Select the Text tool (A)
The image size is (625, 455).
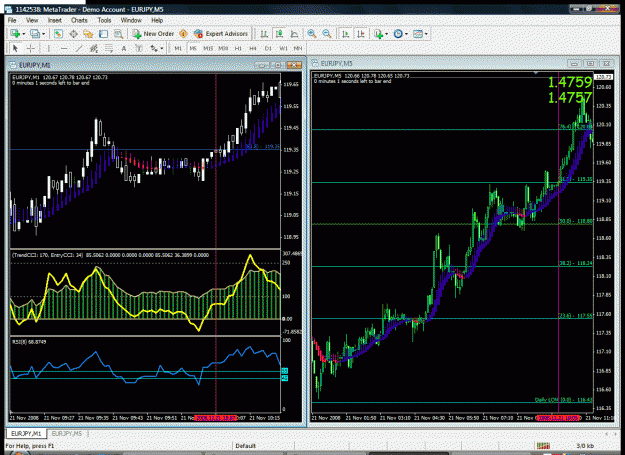point(124,48)
